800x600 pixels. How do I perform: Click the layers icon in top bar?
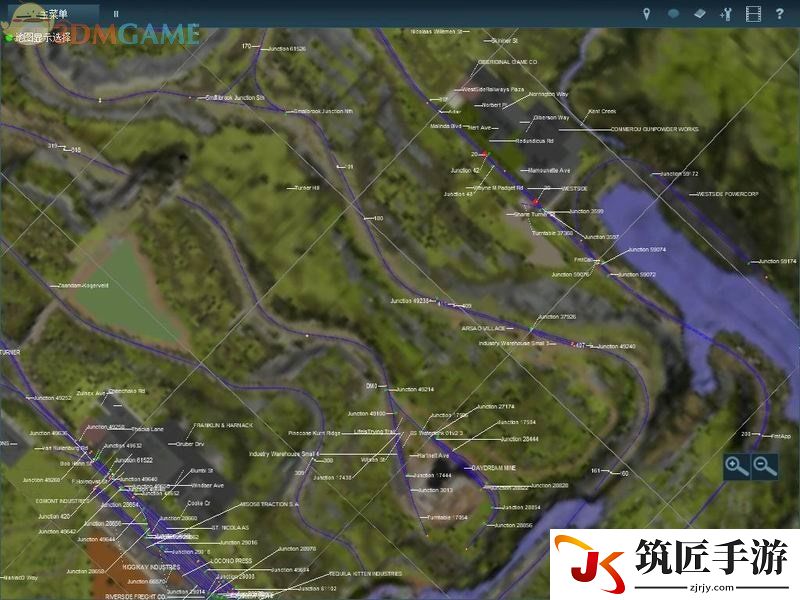pos(700,14)
